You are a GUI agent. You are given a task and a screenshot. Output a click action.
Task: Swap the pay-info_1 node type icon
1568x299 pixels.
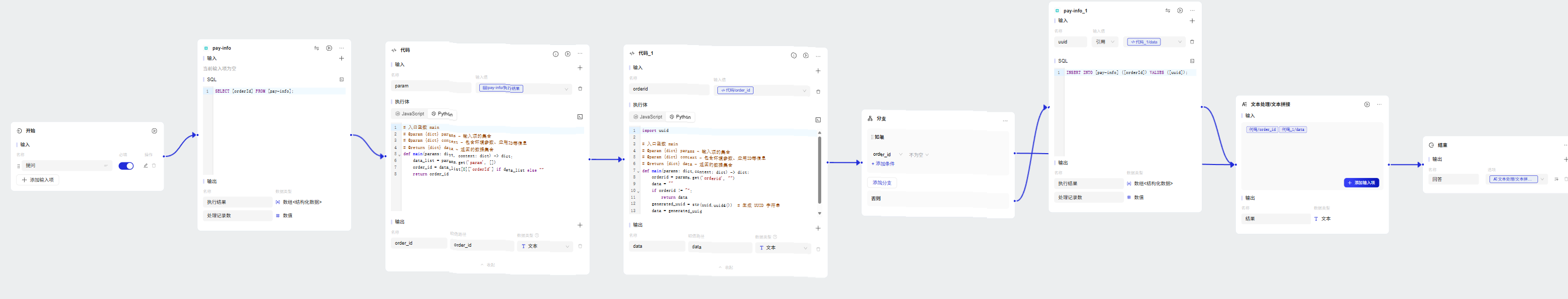point(1167,10)
